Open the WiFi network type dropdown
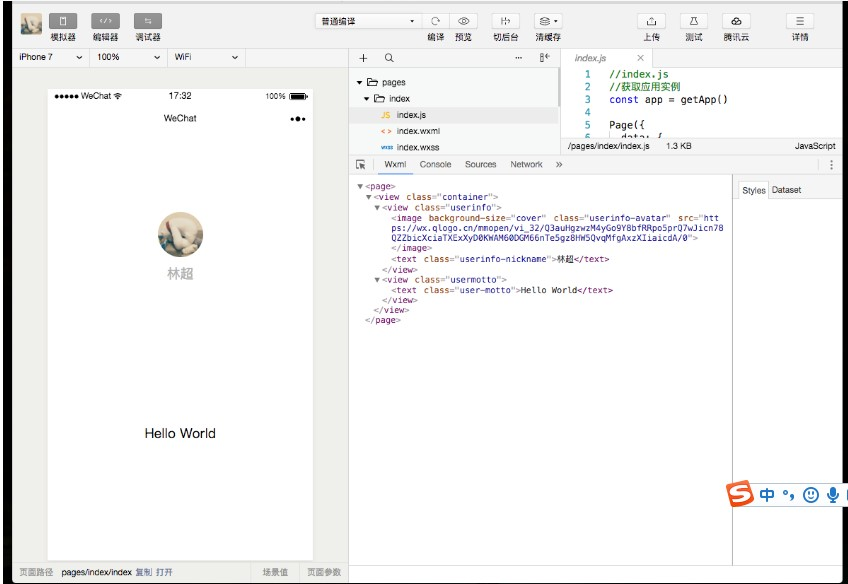Image resolution: width=848 pixels, height=584 pixels. pos(207,57)
